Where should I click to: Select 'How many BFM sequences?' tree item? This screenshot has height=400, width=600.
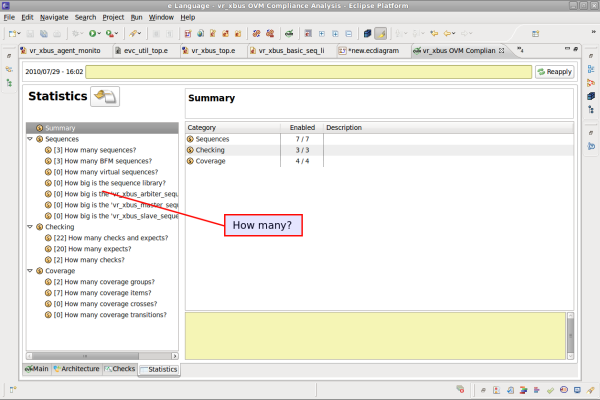tap(101, 161)
